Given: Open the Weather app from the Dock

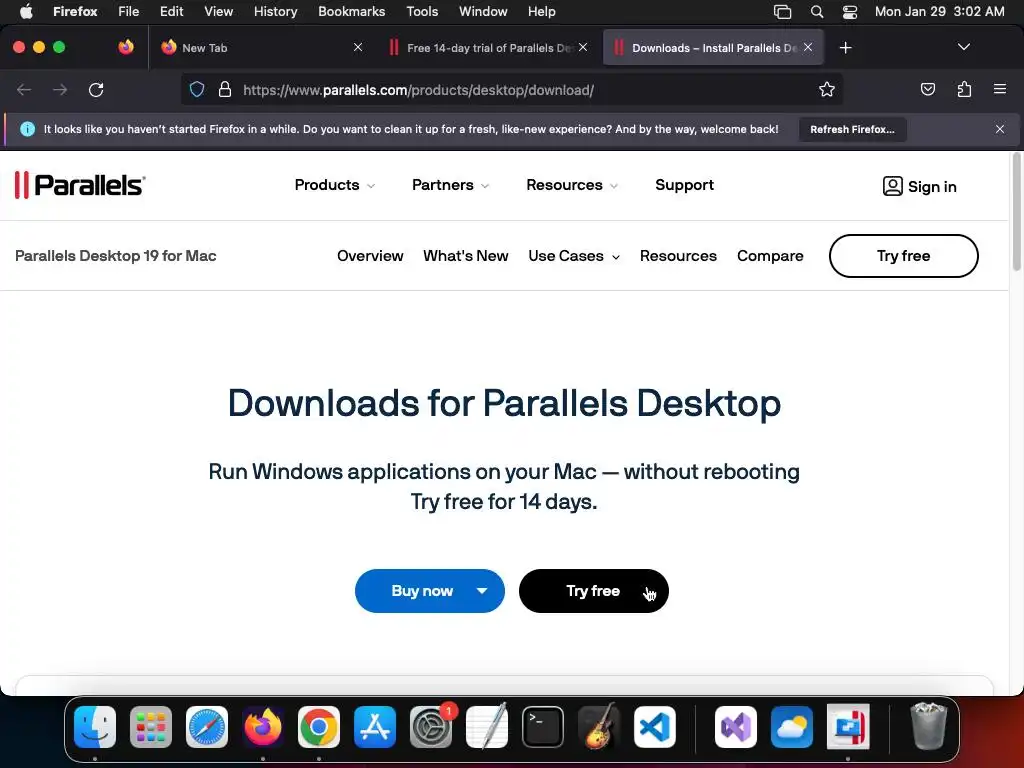Looking at the screenshot, I should coord(792,726).
